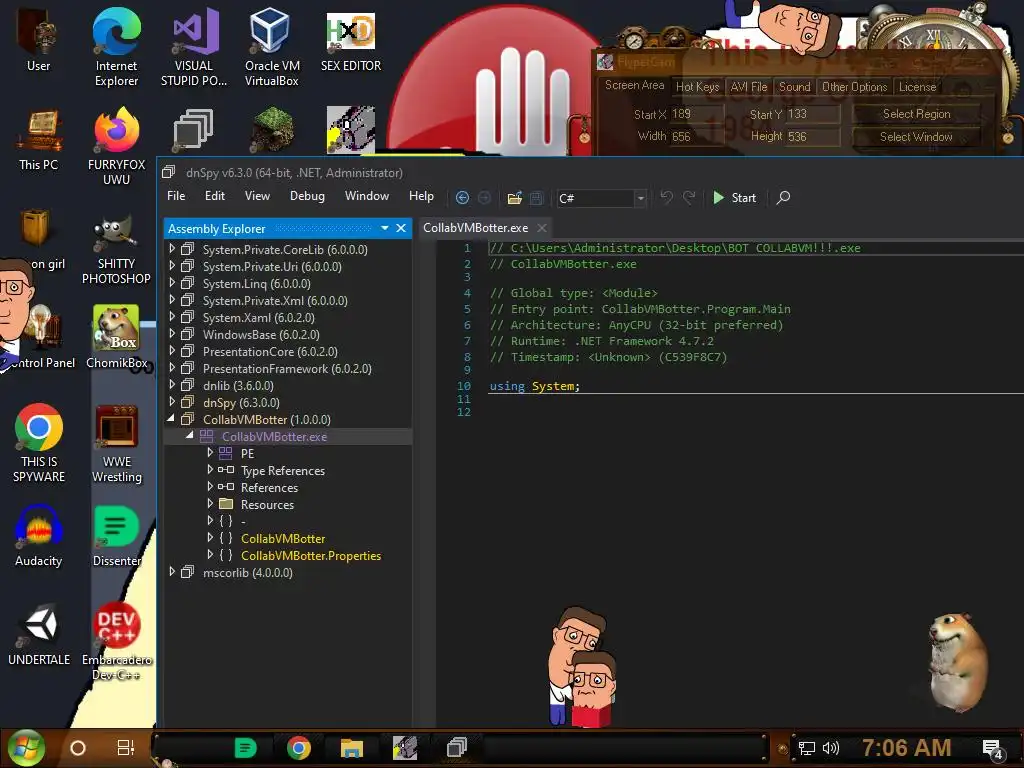This screenshot has width=1024, height=768.
Task: Open Chrome from the taskbar
Action: coord(298,748)
